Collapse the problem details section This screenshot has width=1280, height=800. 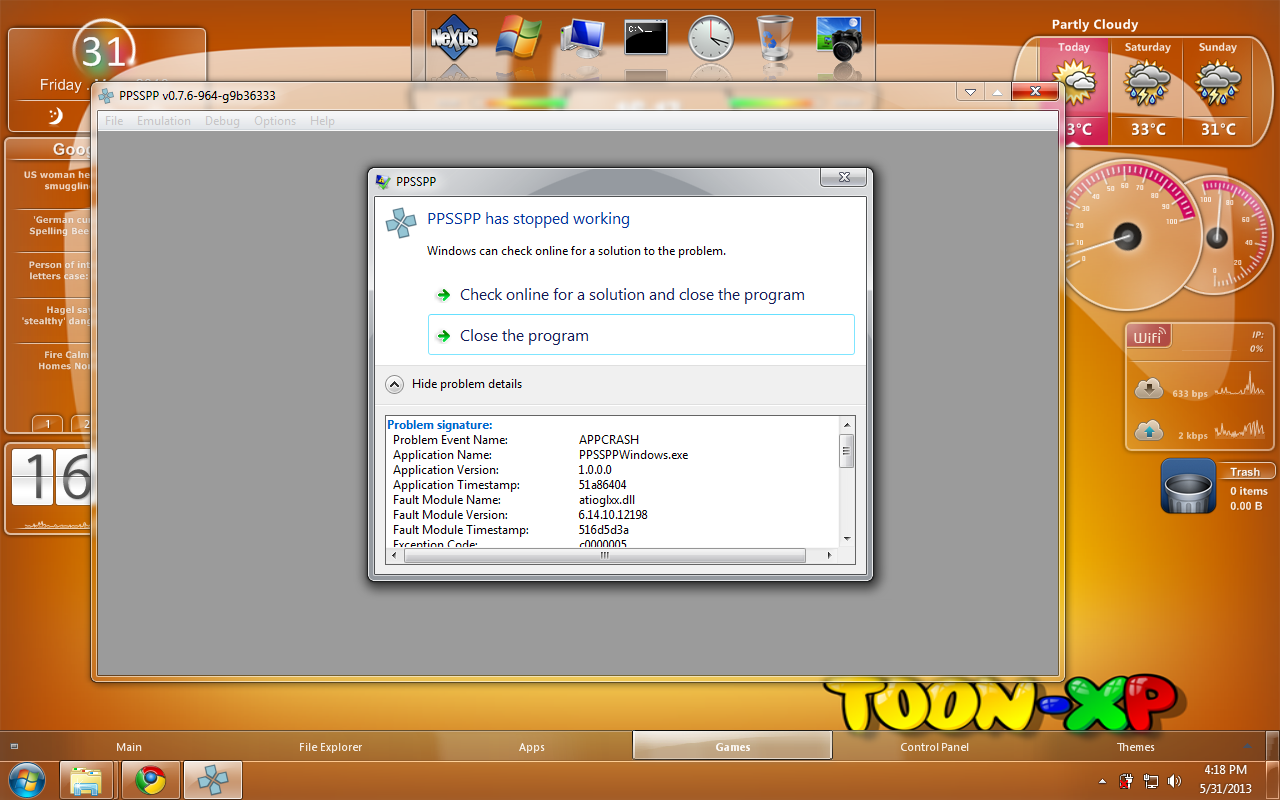pos(395,384)
